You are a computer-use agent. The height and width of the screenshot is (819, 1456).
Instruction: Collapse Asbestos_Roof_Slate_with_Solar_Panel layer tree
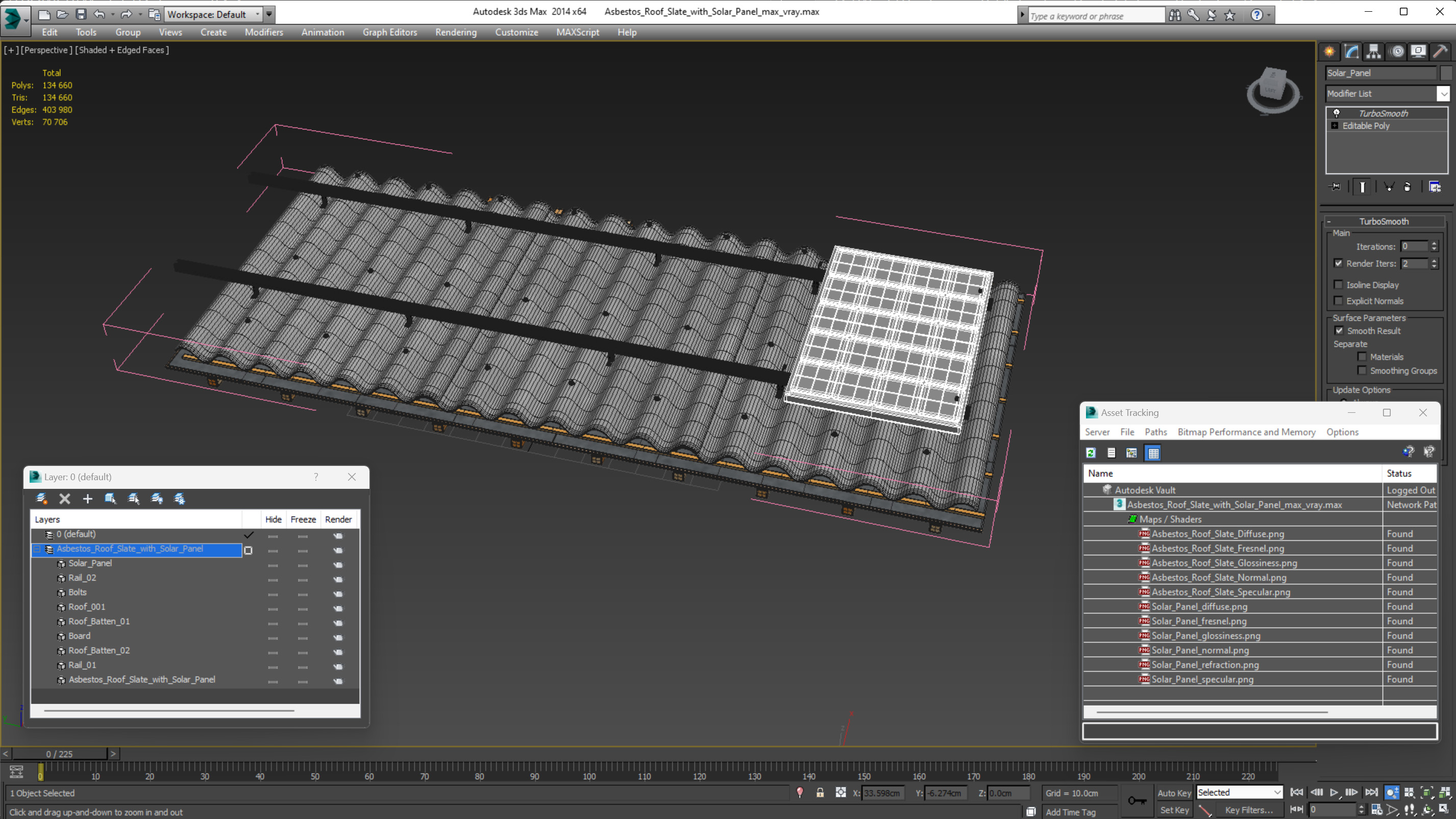tap(37, 549)
